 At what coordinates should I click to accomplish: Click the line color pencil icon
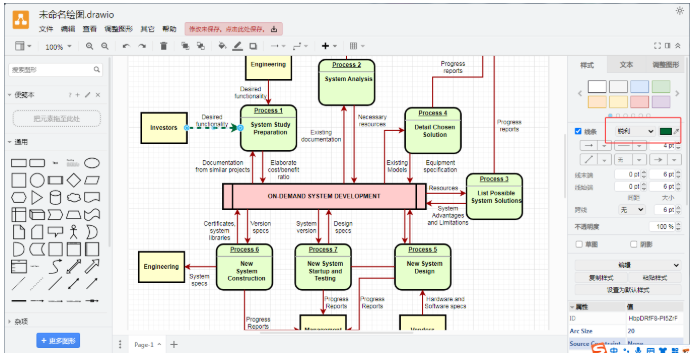pyautogui.click(x=238, y=46)
